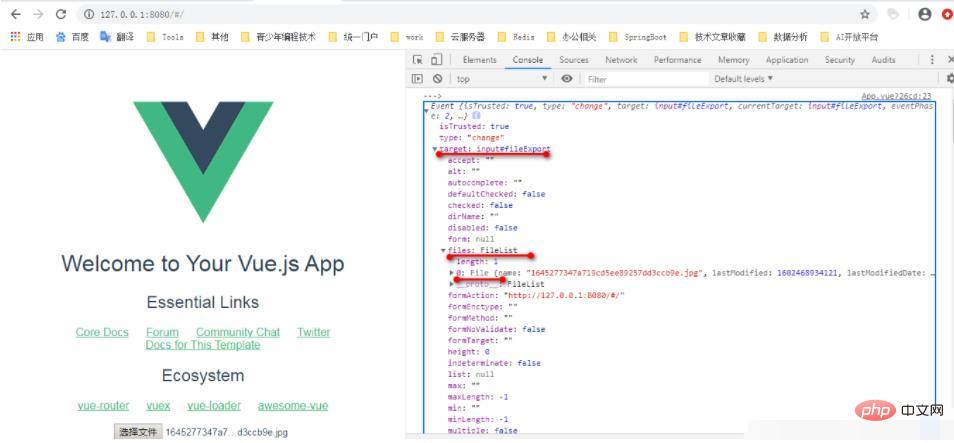Open the 百度 bookmark
The height and width of the screenshot is (443, 954).
(72, 37)
